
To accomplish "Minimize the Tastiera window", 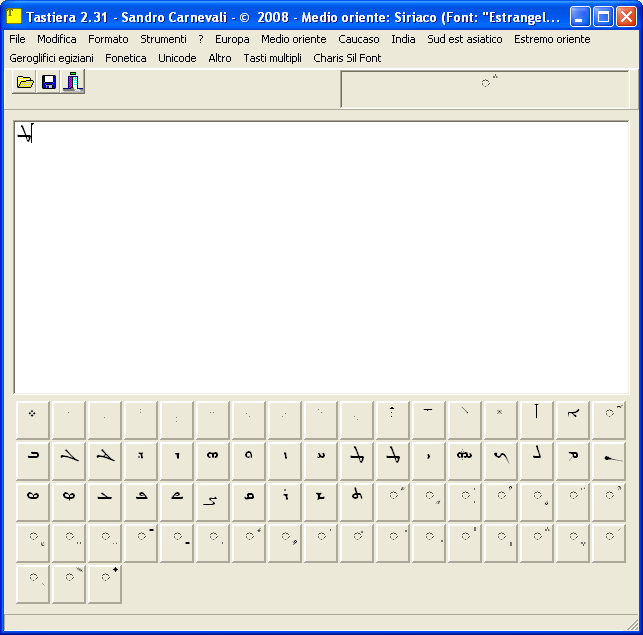I will click(x=580, y=17).
